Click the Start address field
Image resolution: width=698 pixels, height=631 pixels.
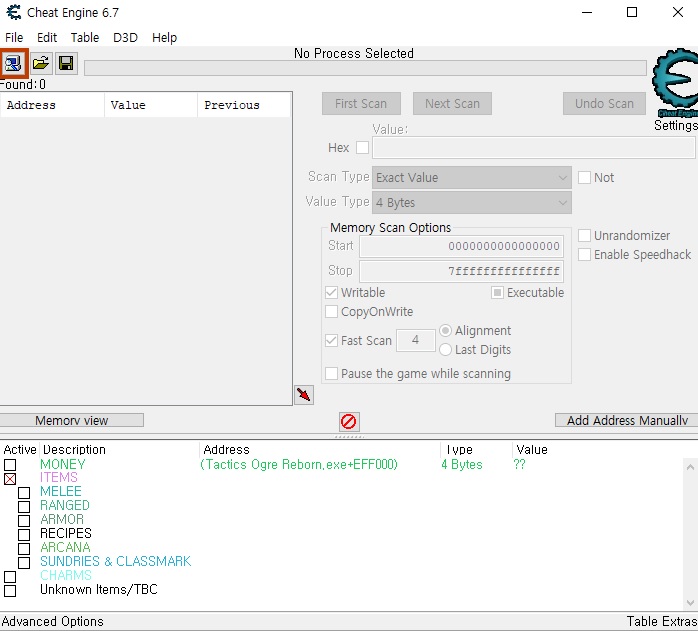[x=461, y=246]
